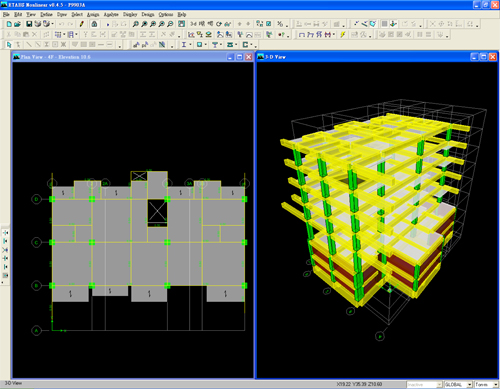The width and height of the screenshot is (500, 389).
Task: Click the pencil refresh icon
Action: click(82, 24)
